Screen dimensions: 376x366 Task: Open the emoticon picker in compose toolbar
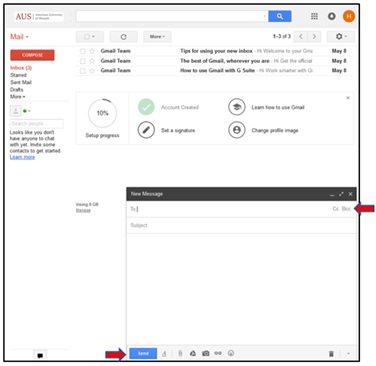tap(231, 353)
